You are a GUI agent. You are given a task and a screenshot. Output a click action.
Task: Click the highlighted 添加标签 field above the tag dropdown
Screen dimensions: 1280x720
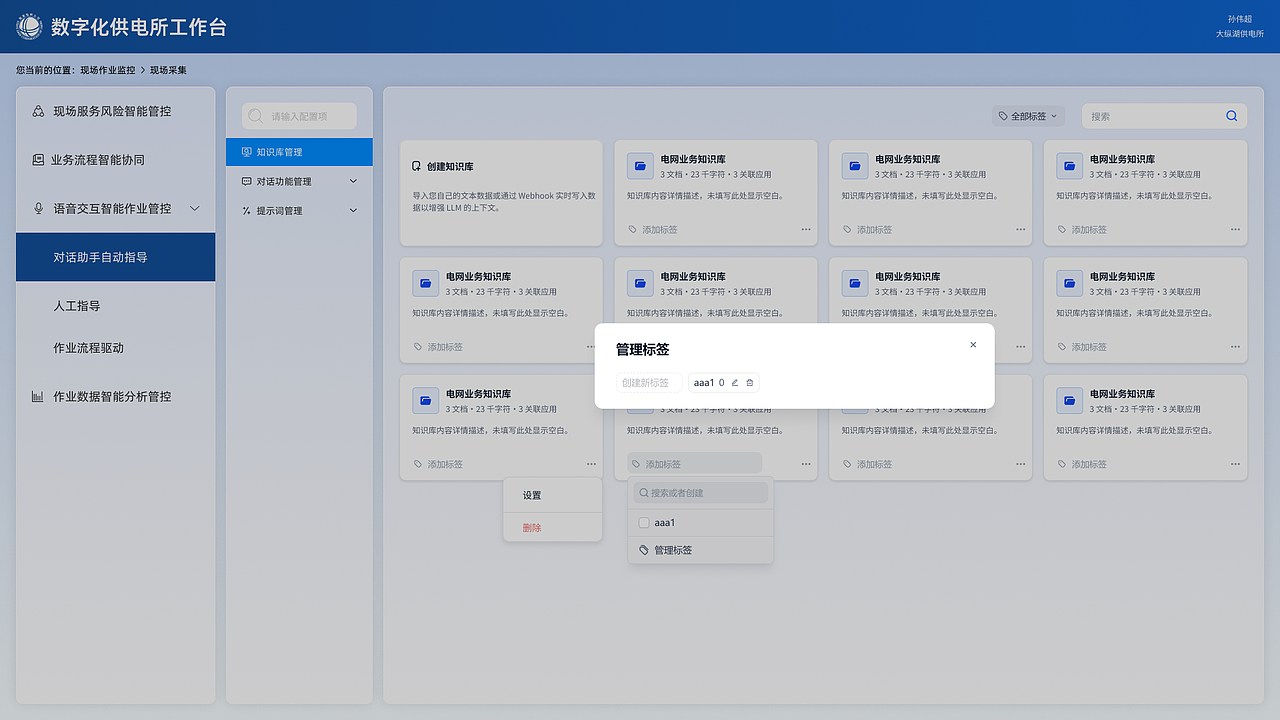coord(695,463)
